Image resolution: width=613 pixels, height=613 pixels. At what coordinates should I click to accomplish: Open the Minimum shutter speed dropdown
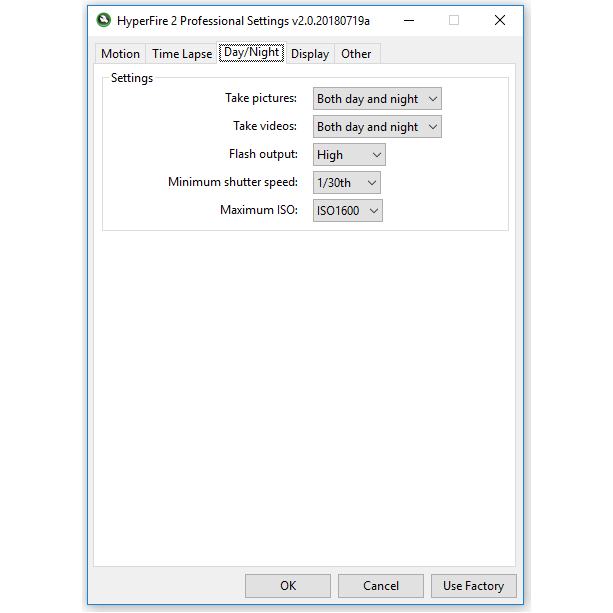(347, 183)
